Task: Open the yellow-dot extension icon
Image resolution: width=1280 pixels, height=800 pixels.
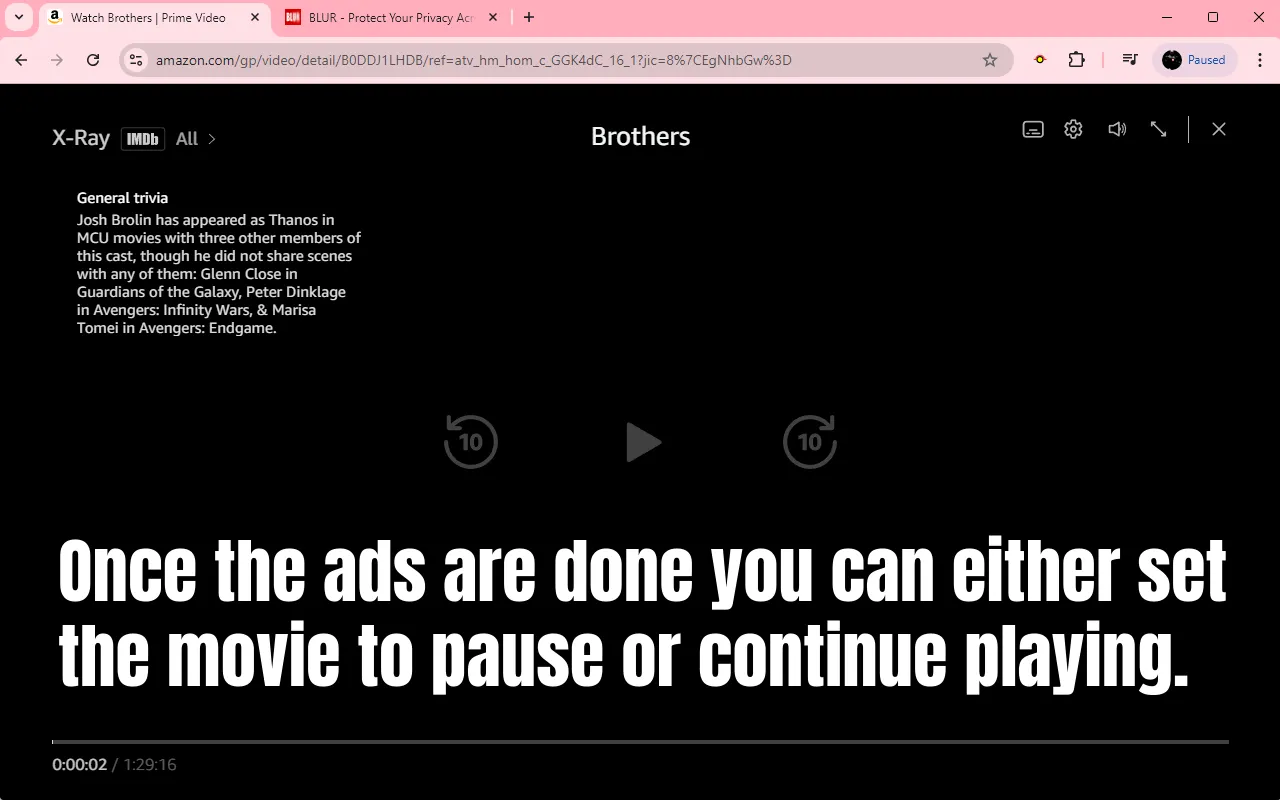Action: point(1040,60)
